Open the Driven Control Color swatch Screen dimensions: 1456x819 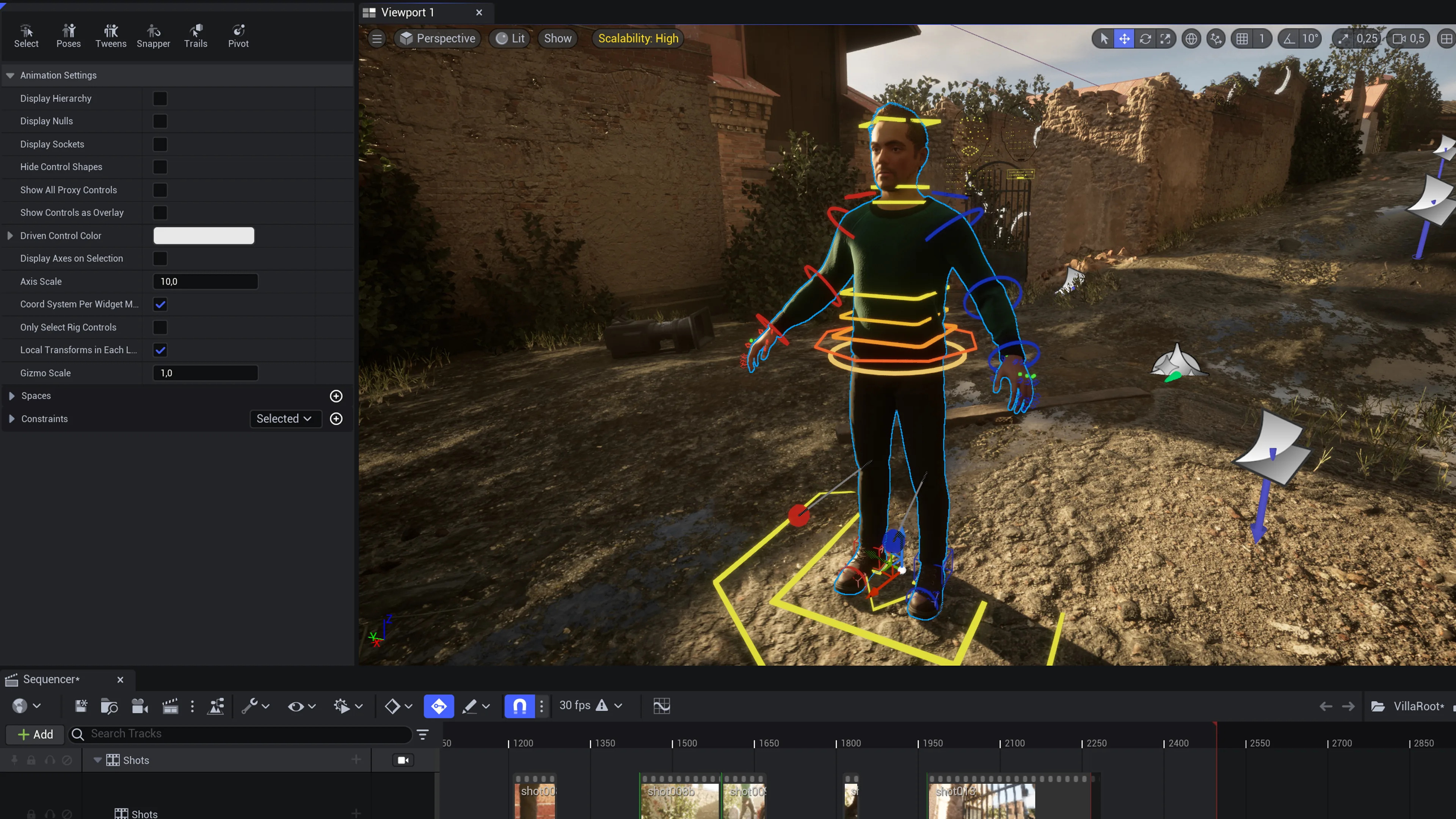click(204, 236)
